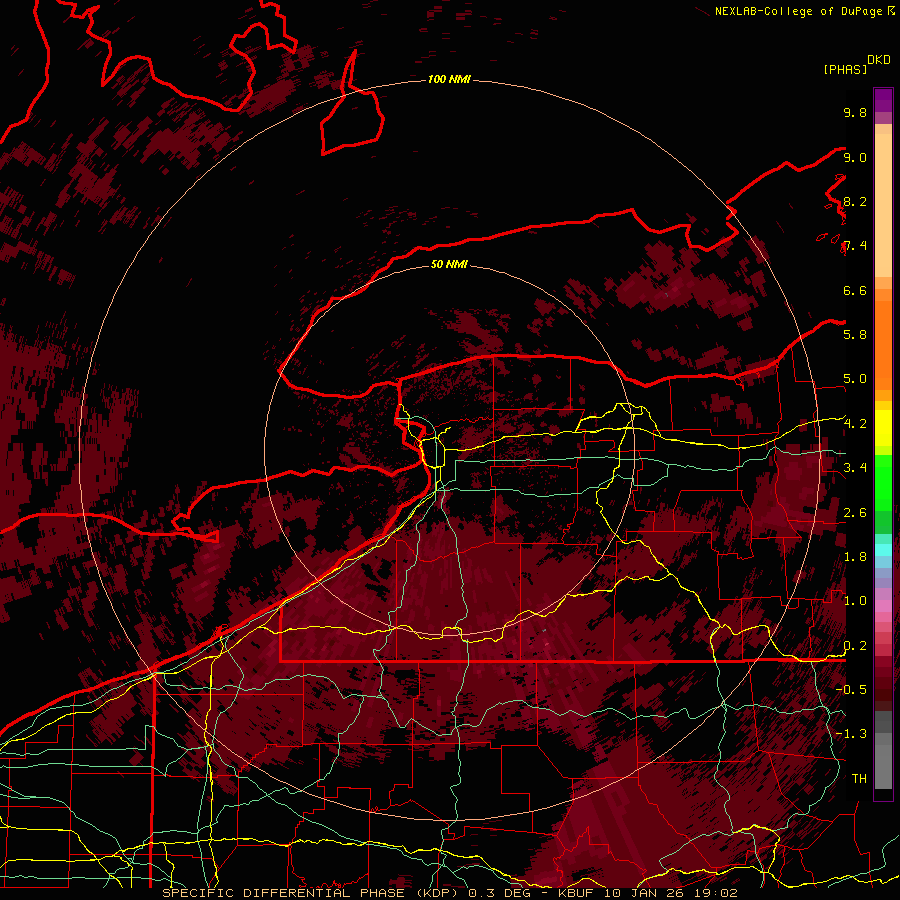The height and width of the screenshot is (900, 900).
Task: Click the 6.6 scale value
Action: tap(855, 290)
